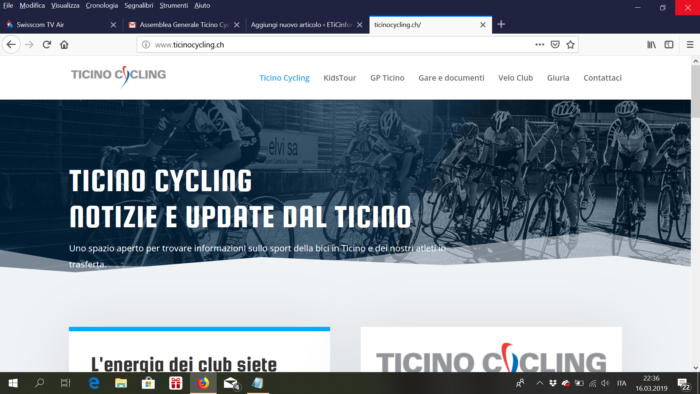Viewport: 700px width, 394px height.
Task: Show hidden system tray icons
Action: pos(540,383)
